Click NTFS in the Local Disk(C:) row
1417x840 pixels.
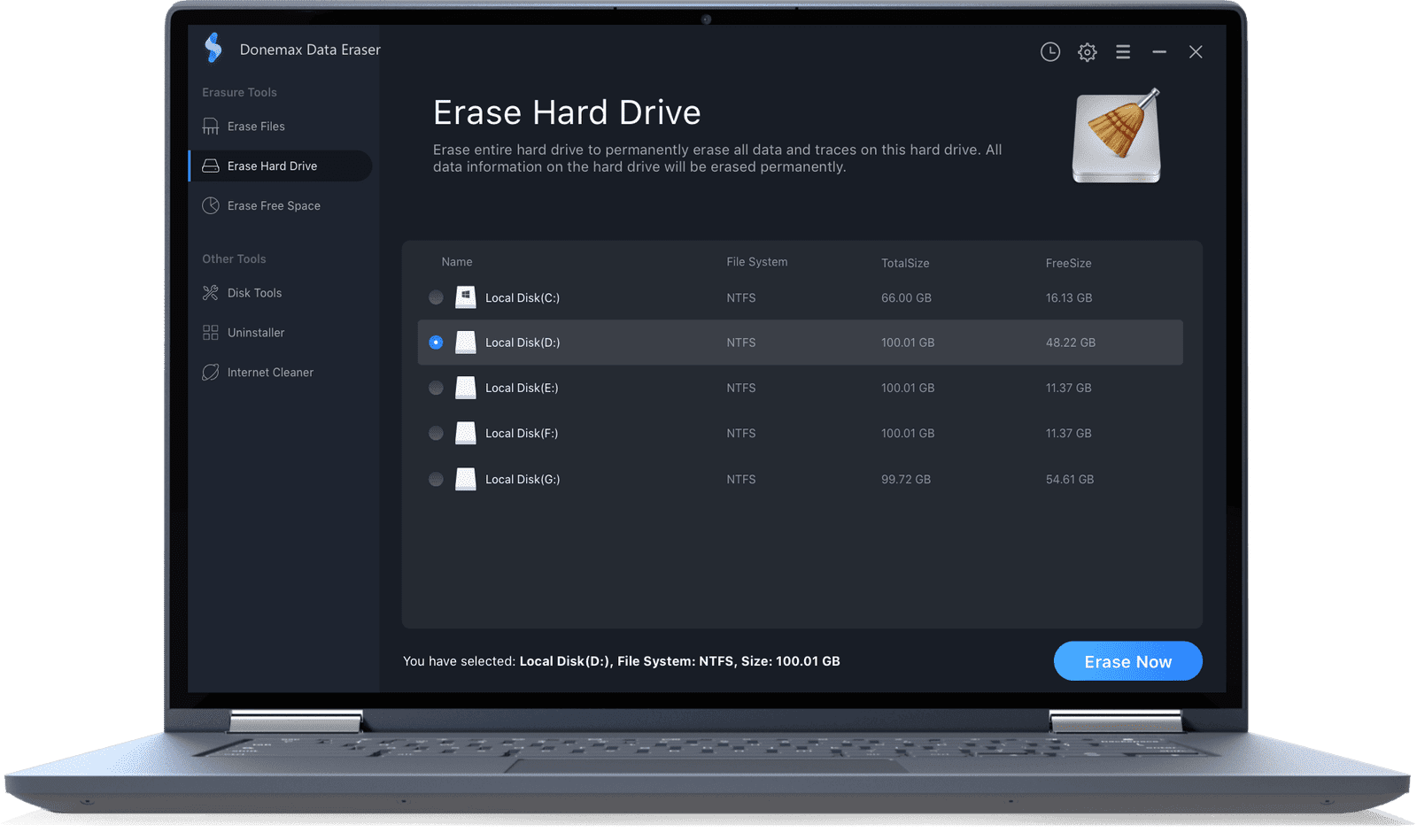coord(741,297)
